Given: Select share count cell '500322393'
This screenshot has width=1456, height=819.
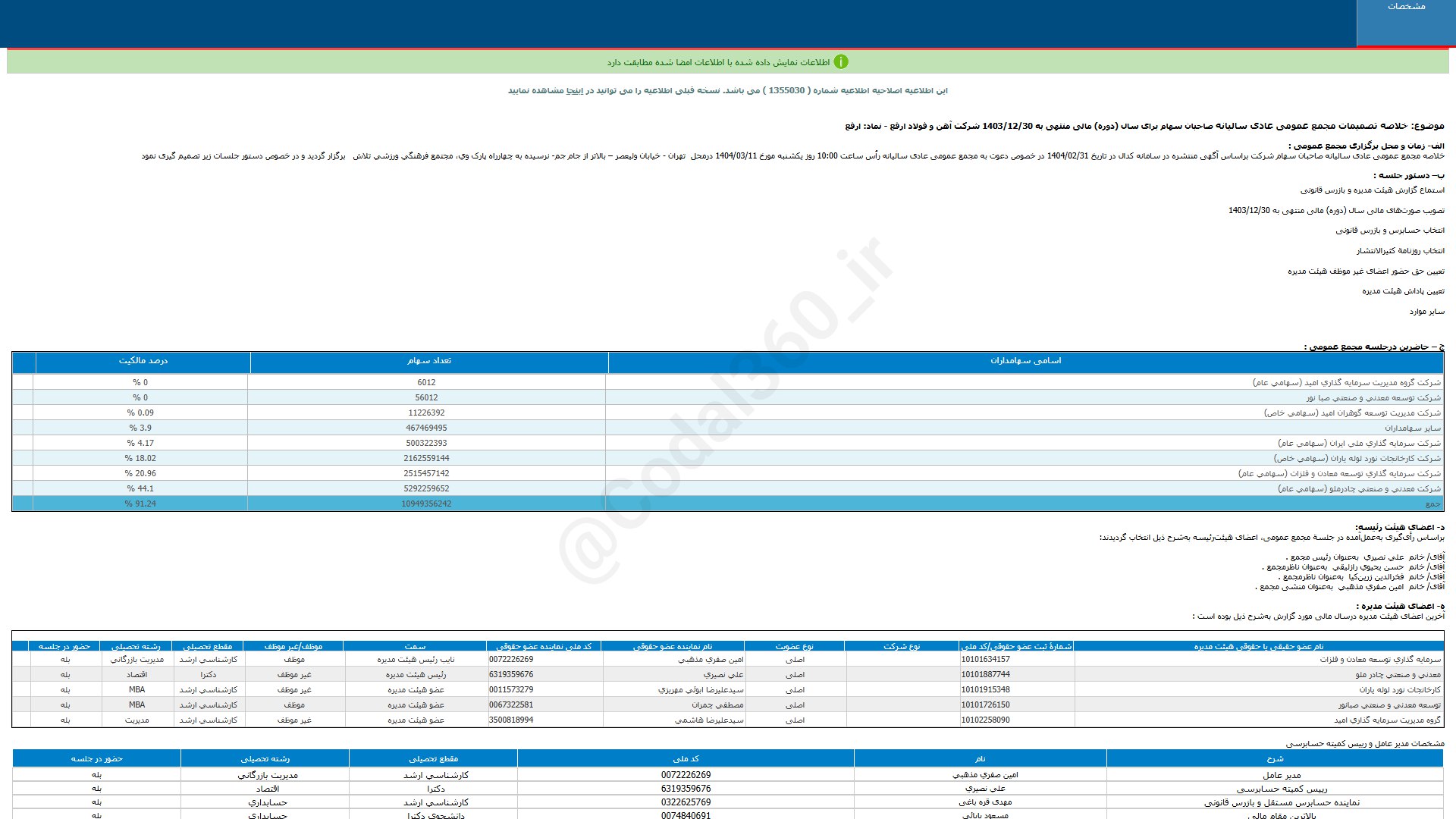Looking at the screenshot, I should (x=426, y=444).
